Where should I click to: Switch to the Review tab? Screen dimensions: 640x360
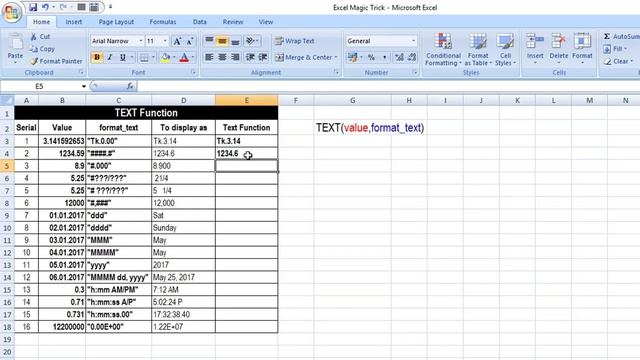[x=233, y=22]
